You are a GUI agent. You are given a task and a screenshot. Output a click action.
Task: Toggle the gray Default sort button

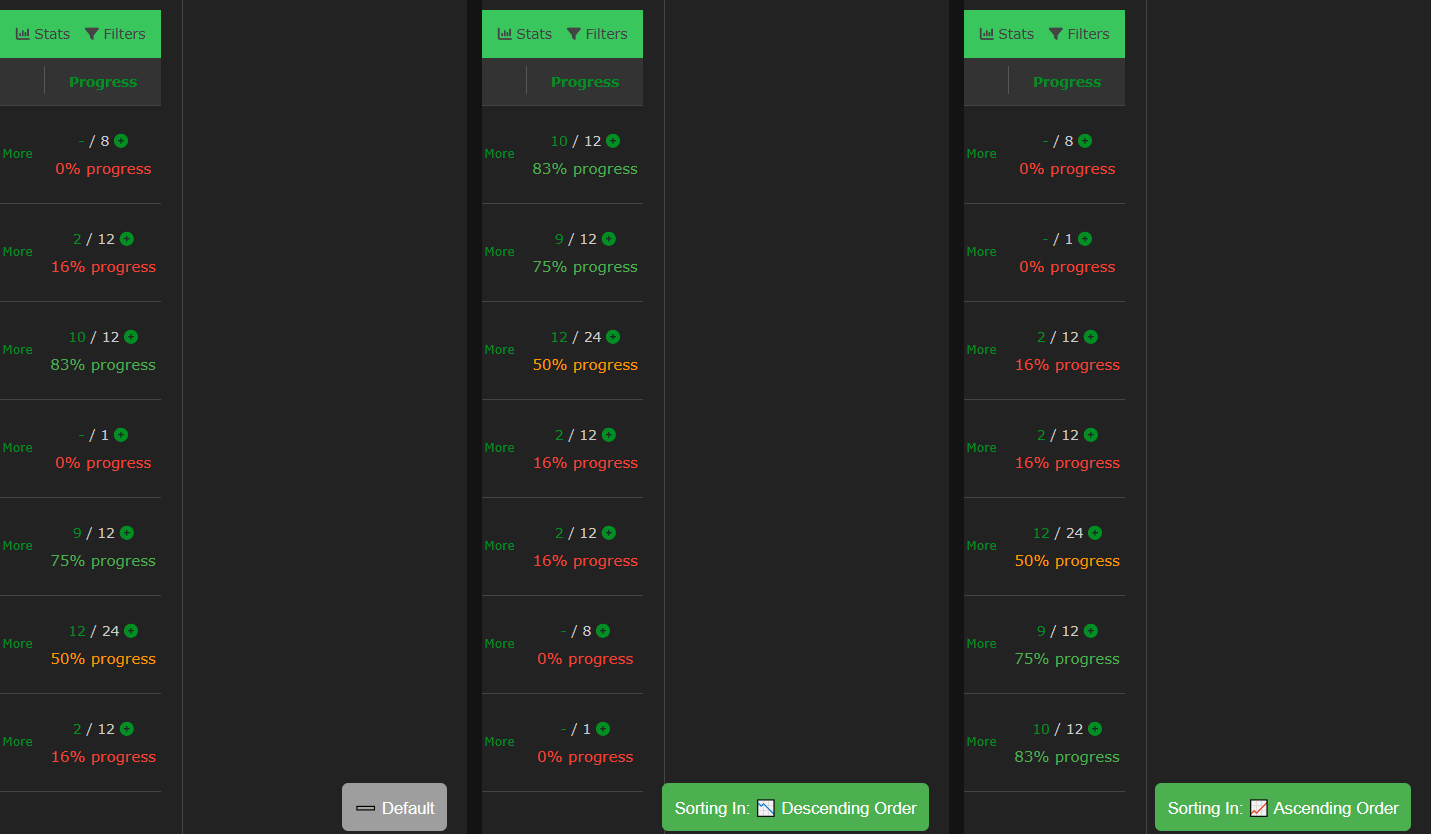pyautogui.click(x=394, y=807)
